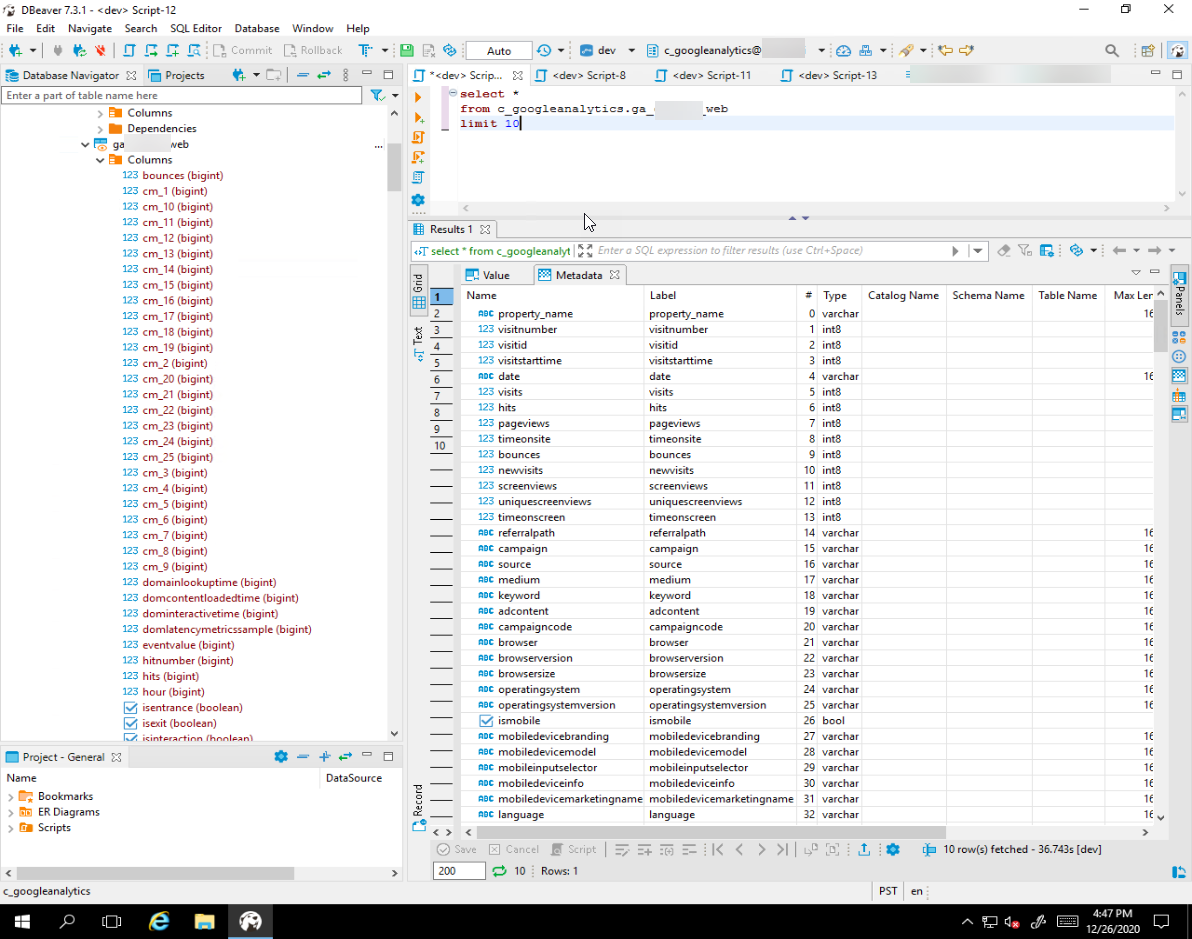The height and width of the screenshot is (939, 1192).
Task: Open result viewer settings gear at the bottom
Action: point(893,849)
